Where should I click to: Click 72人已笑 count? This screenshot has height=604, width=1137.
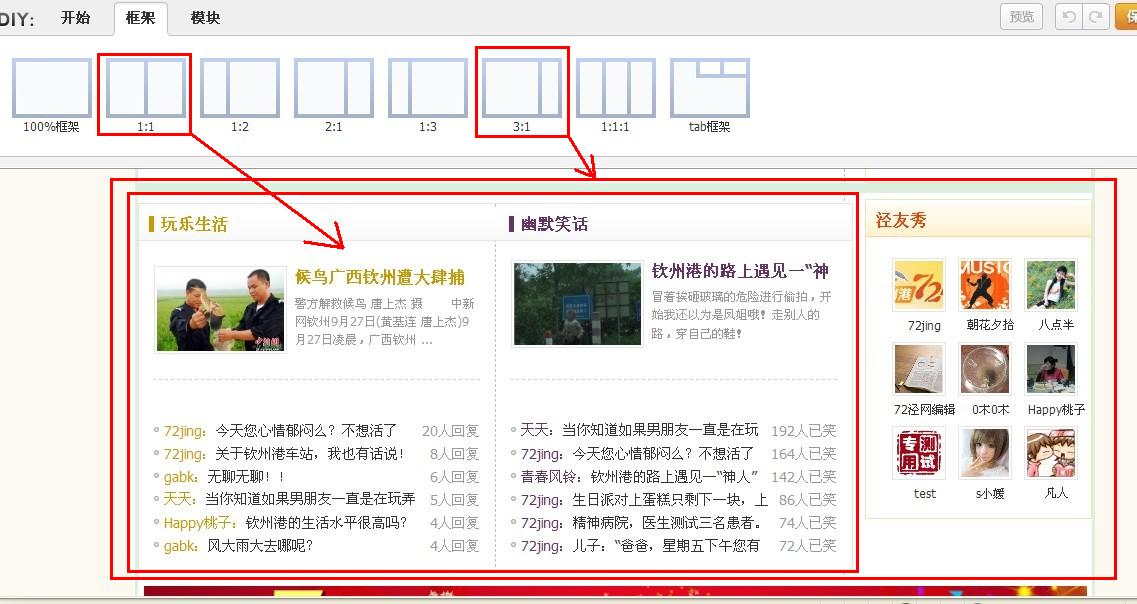(x=807, y=545)
